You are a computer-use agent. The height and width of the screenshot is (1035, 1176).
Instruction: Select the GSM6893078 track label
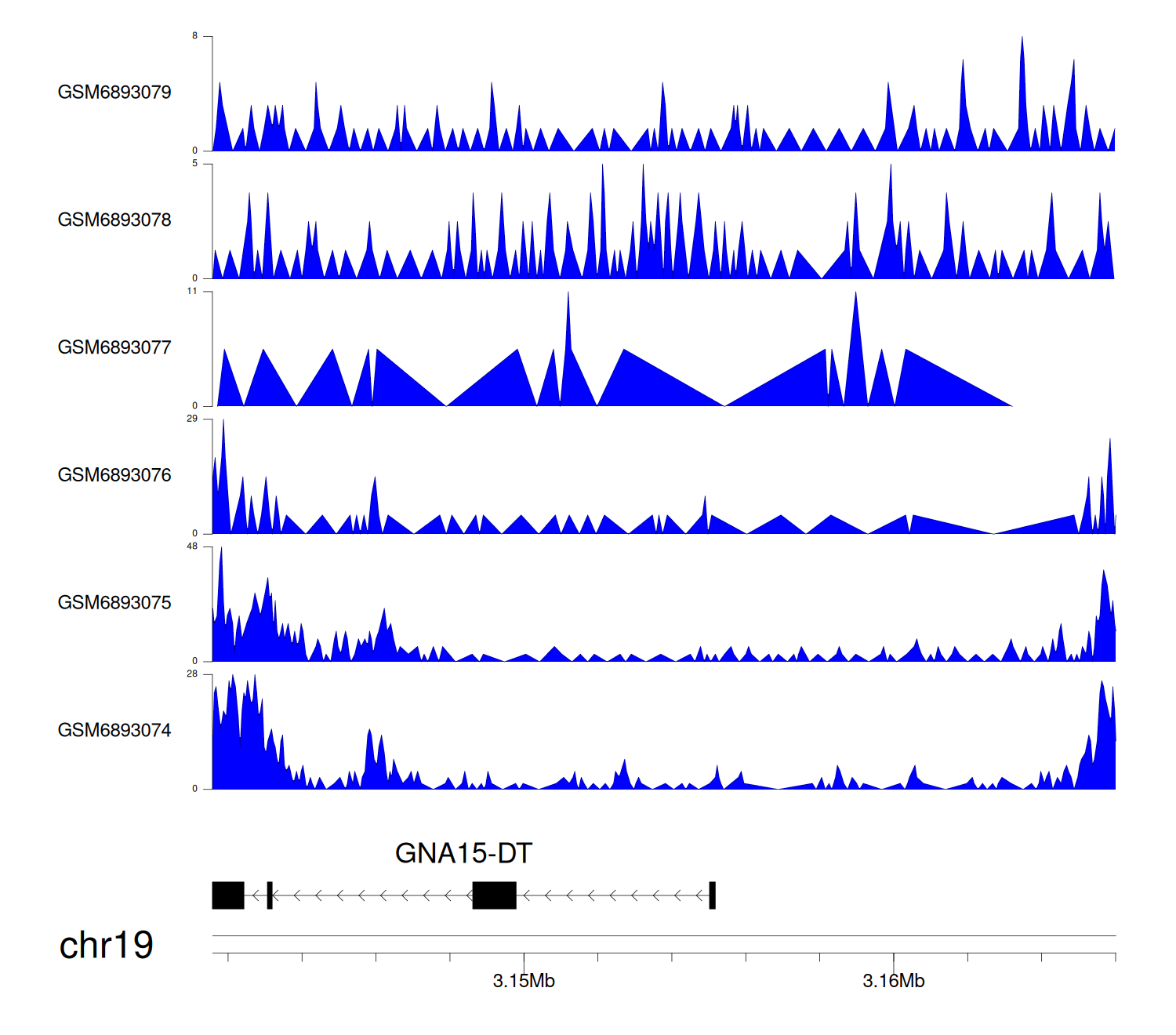[114, 220]
